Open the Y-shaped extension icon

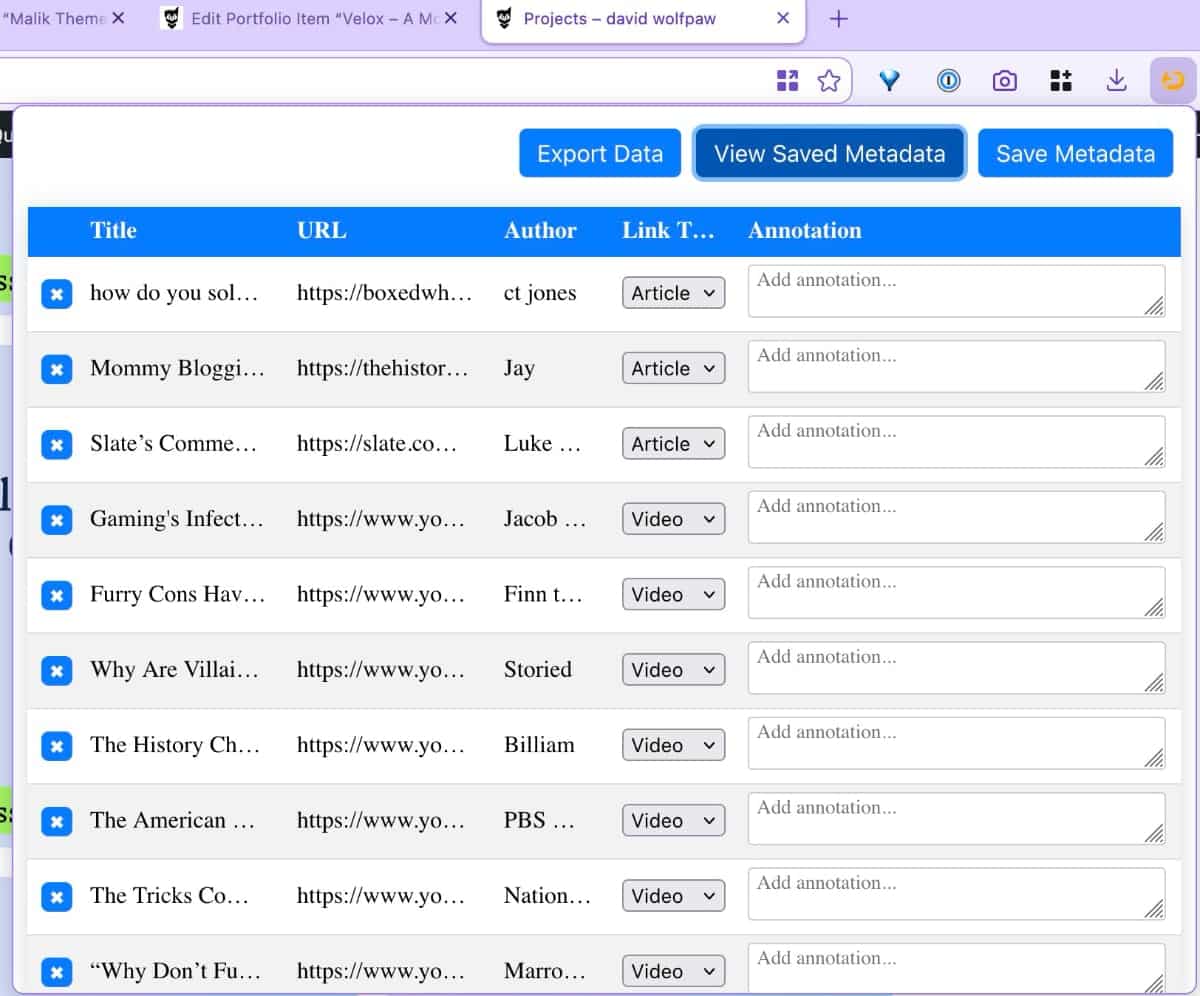(x=889, y=81)
